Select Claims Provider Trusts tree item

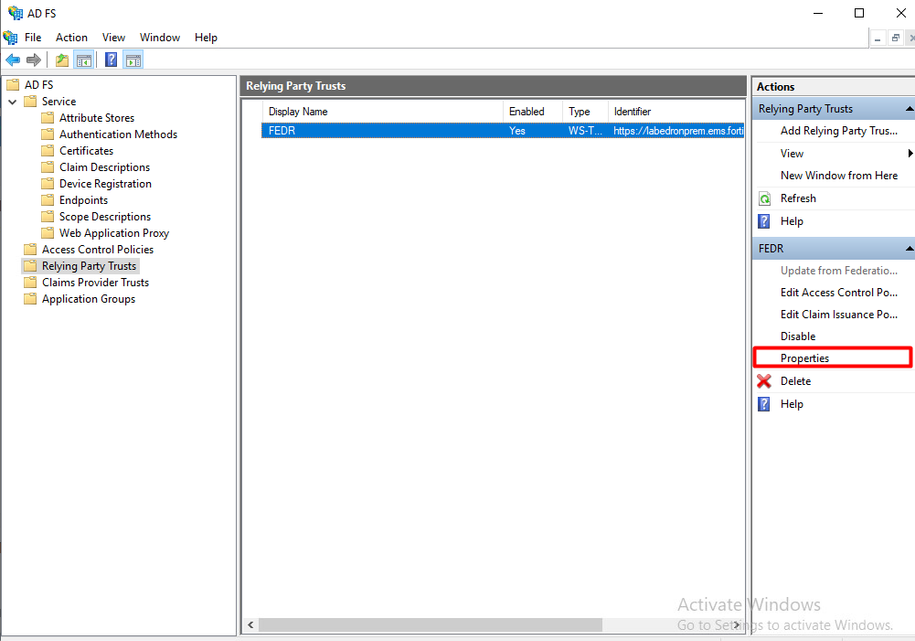95,283
